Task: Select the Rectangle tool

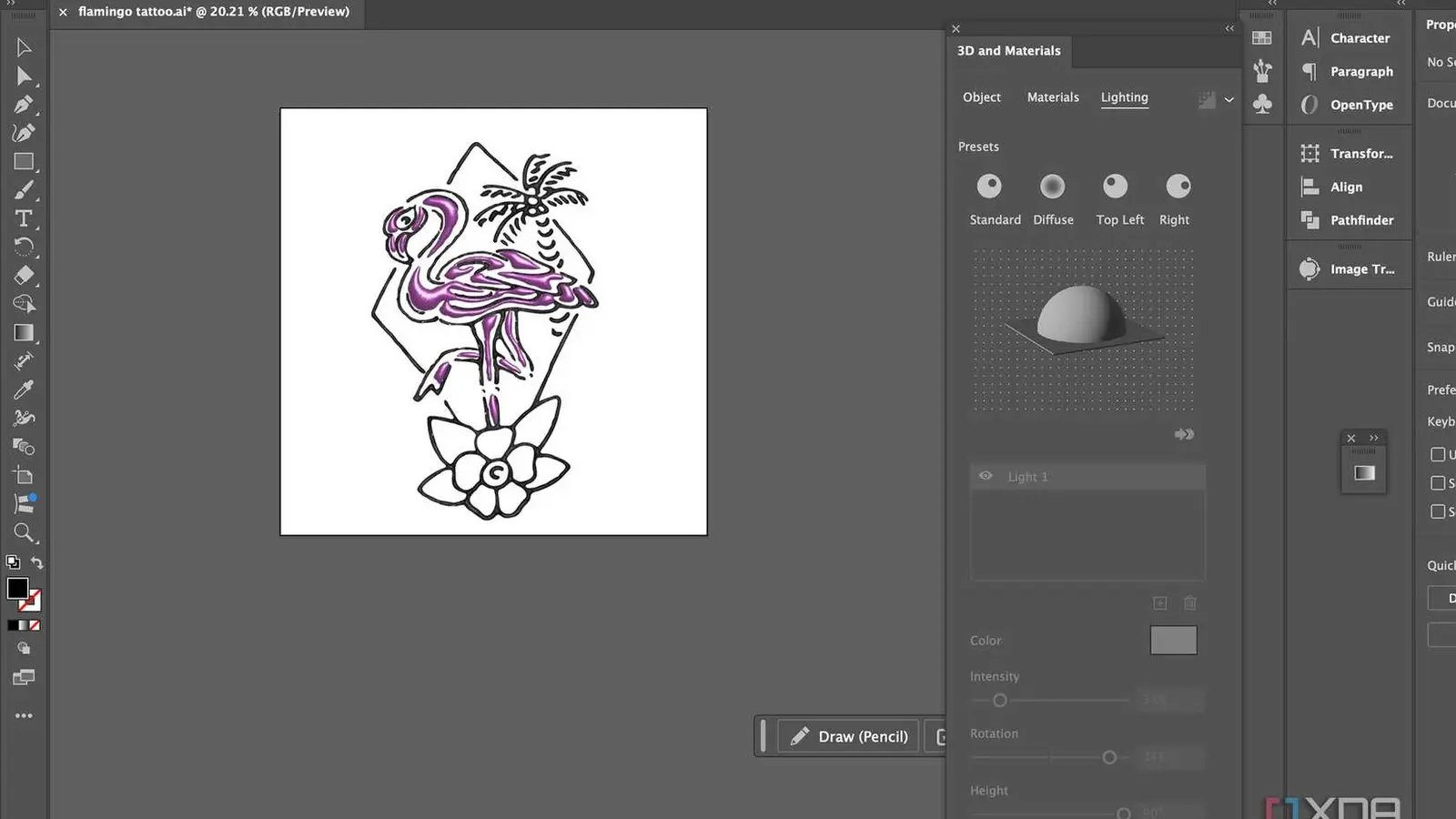Action: (x=24, y=162)
